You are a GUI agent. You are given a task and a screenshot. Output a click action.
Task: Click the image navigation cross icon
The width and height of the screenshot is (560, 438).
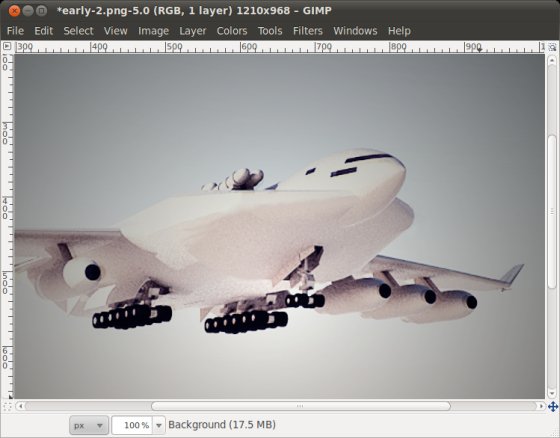point(553,407)
